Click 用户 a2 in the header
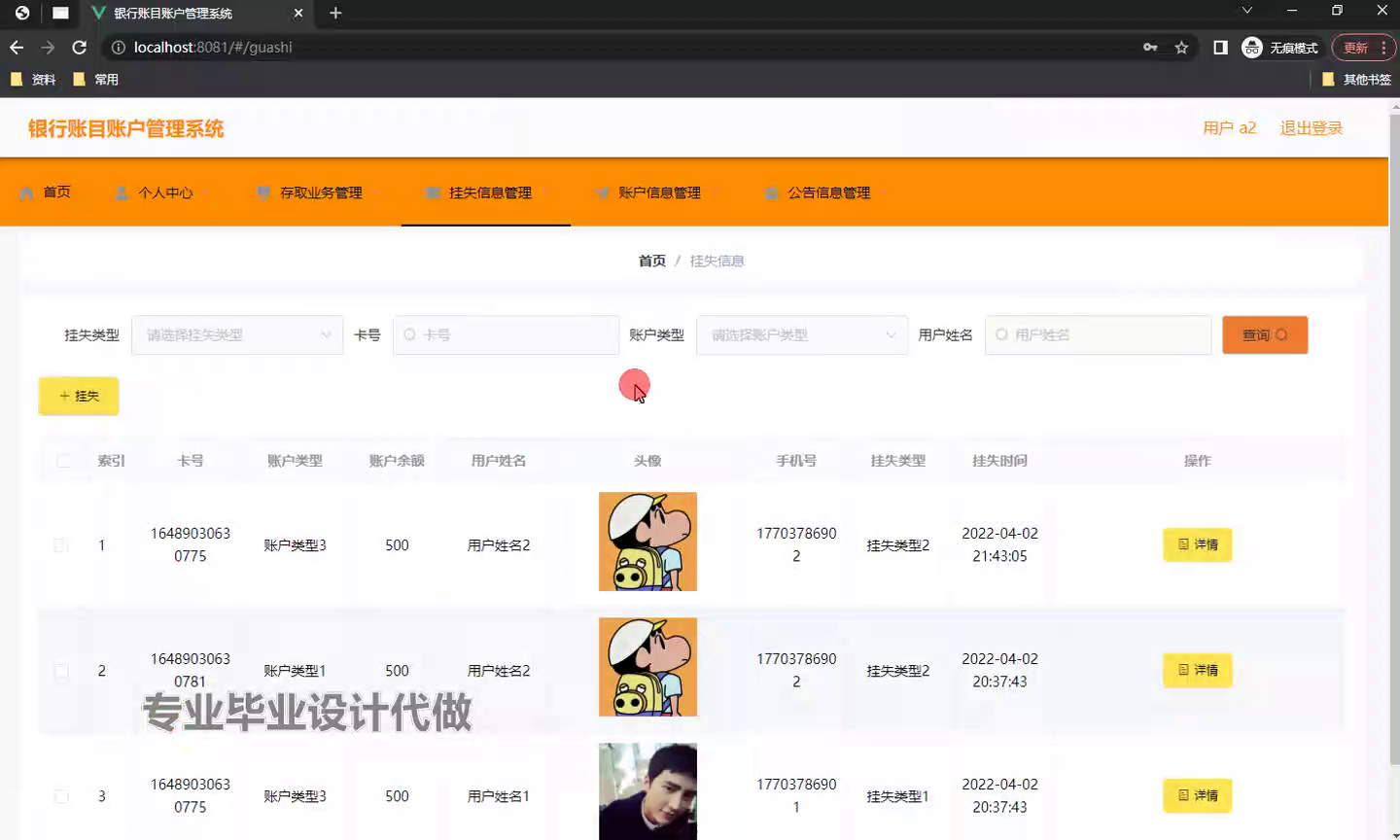The image size is (1400, 840). pyautogui.click(x=1230, y=128)
